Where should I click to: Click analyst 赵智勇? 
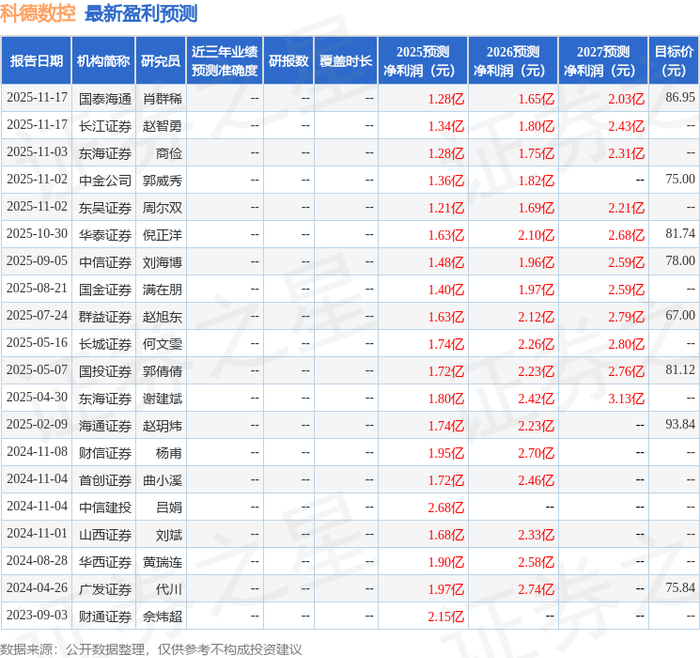coord(162,126)
